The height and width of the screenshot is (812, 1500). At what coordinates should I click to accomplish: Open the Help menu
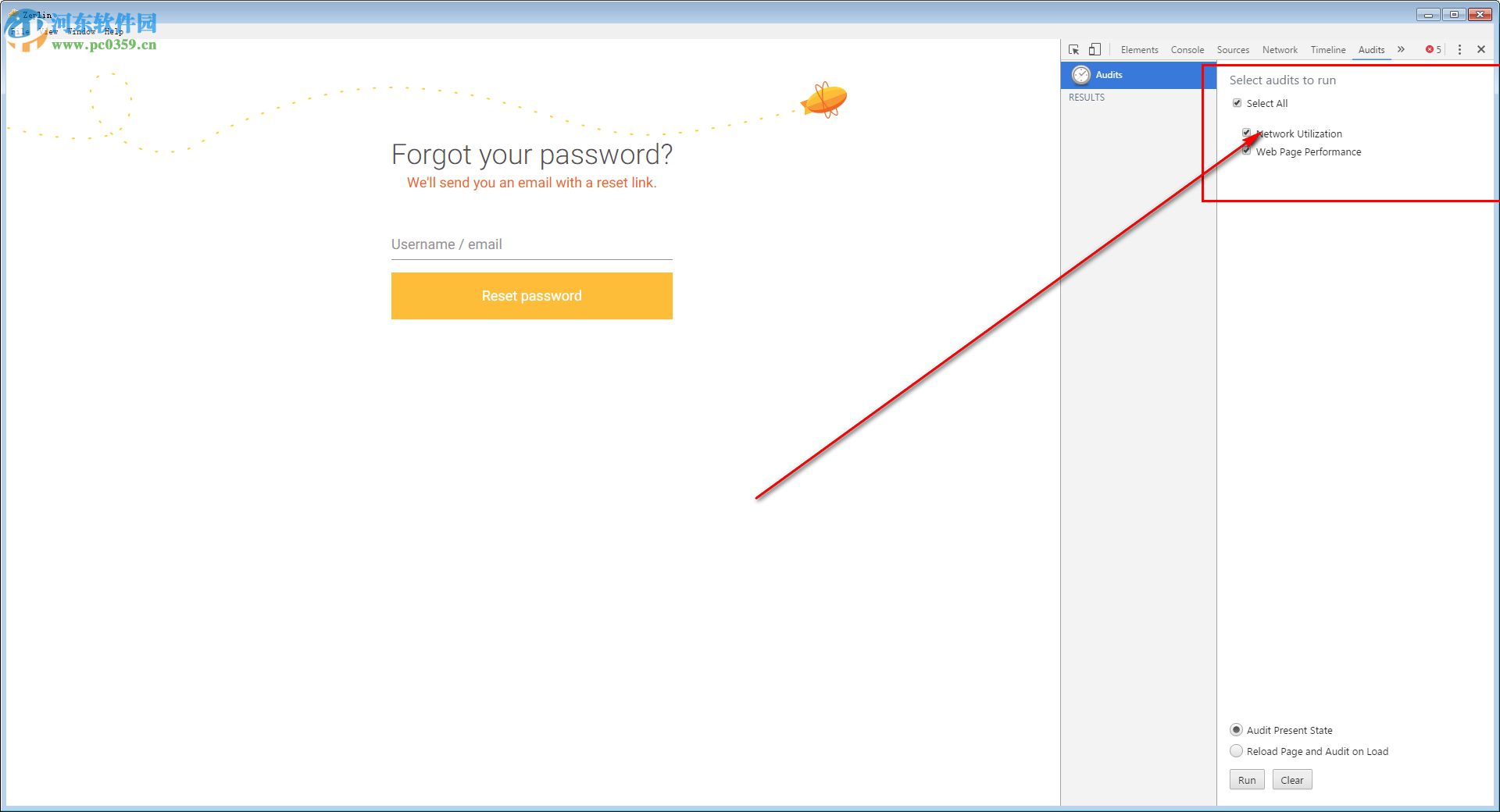point(114,32)
